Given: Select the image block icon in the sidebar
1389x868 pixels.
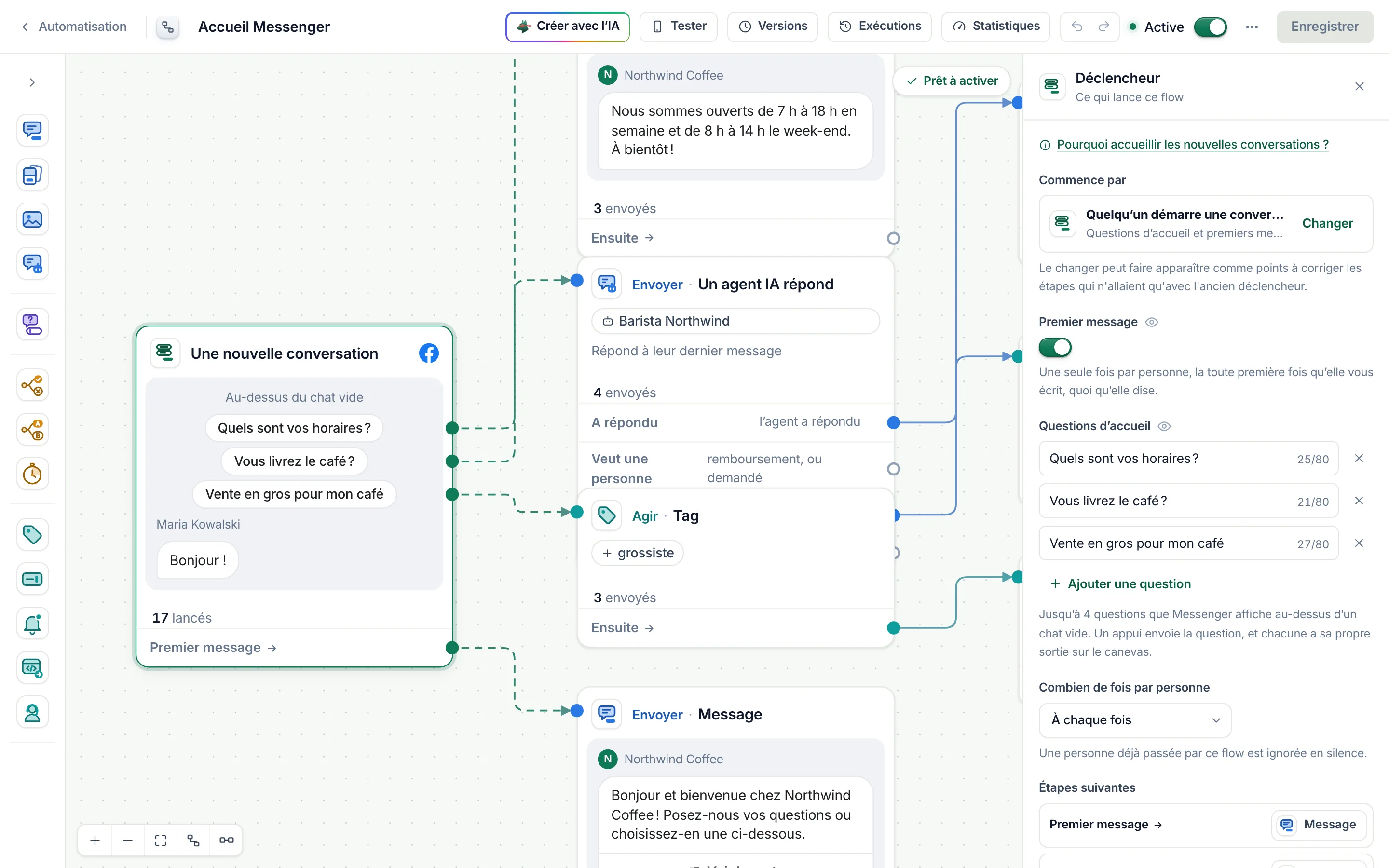Looking at the screenshot, I should click(x=32, y=219).
